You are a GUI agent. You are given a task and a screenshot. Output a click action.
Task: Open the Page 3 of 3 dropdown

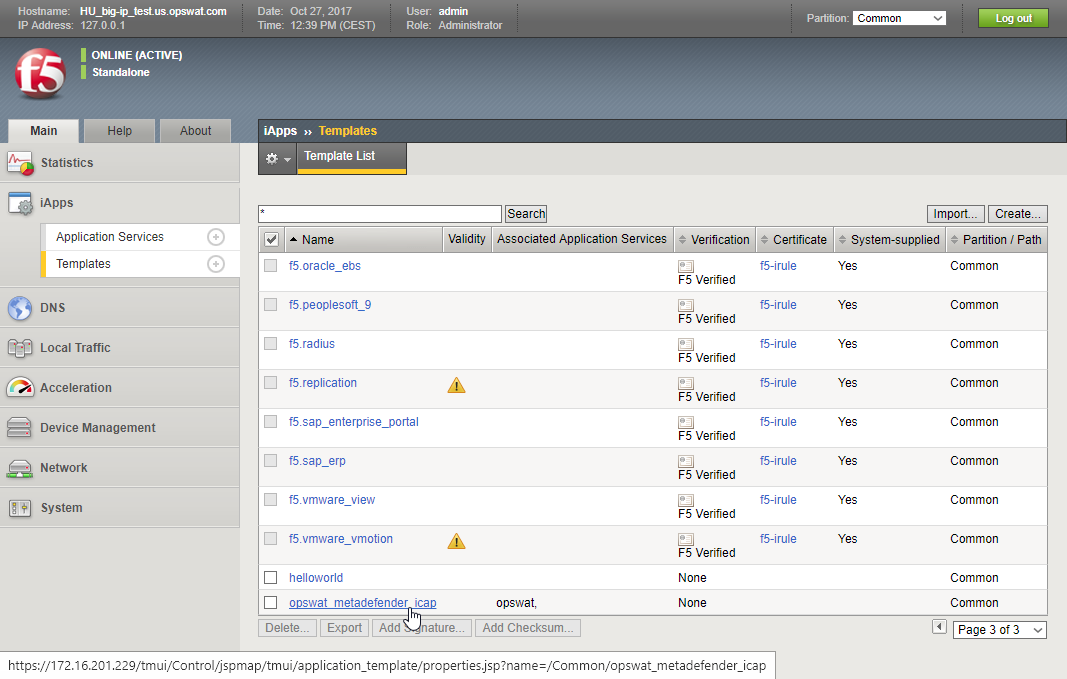1000,630
